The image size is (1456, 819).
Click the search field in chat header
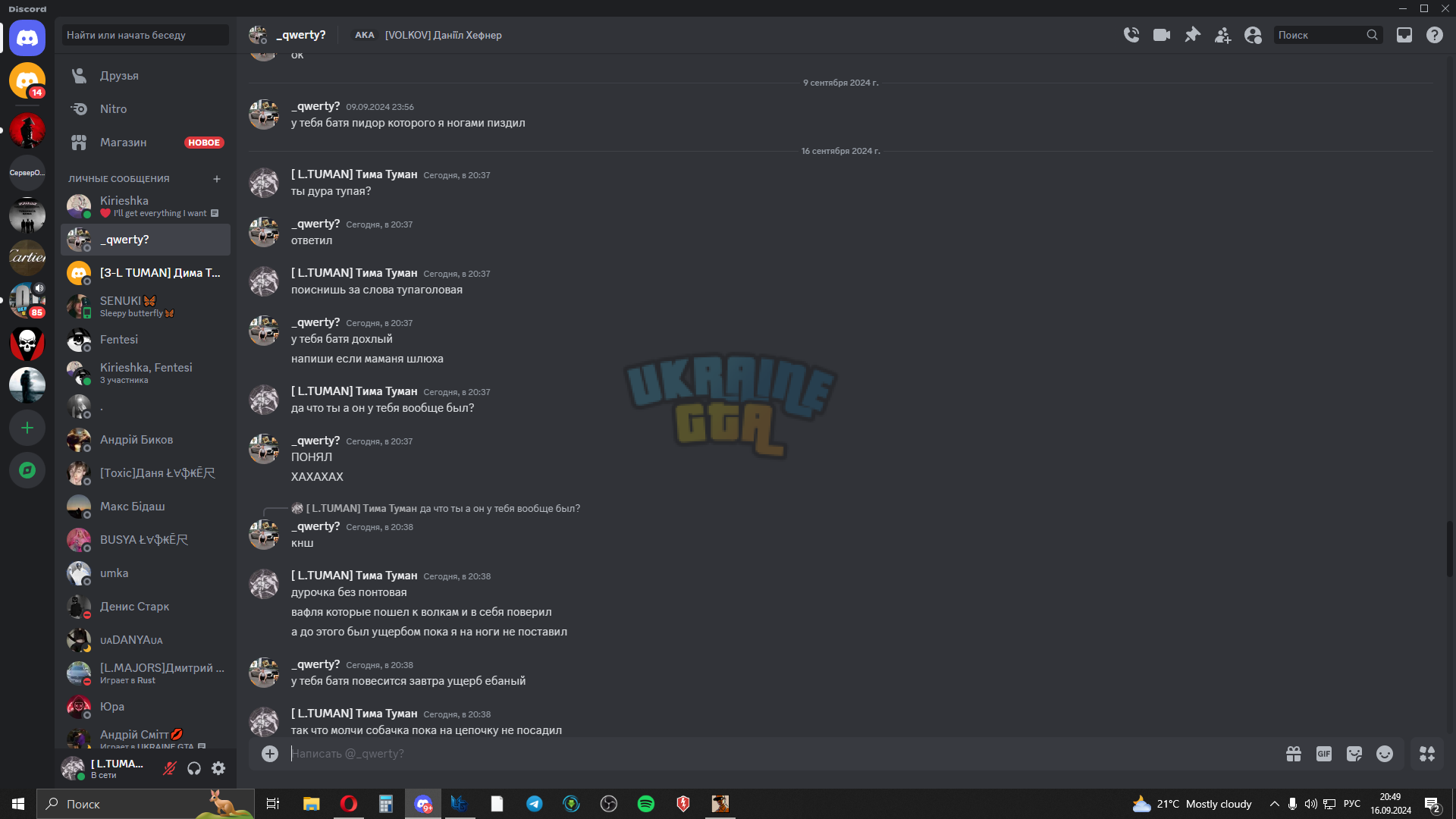click(x=1328, y=35)
